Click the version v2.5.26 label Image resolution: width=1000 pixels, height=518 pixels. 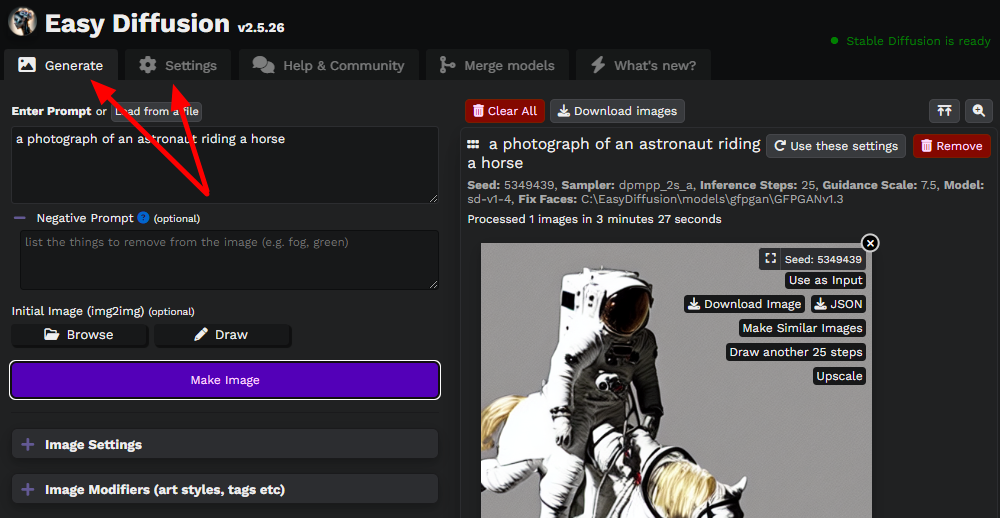[261, 27]
